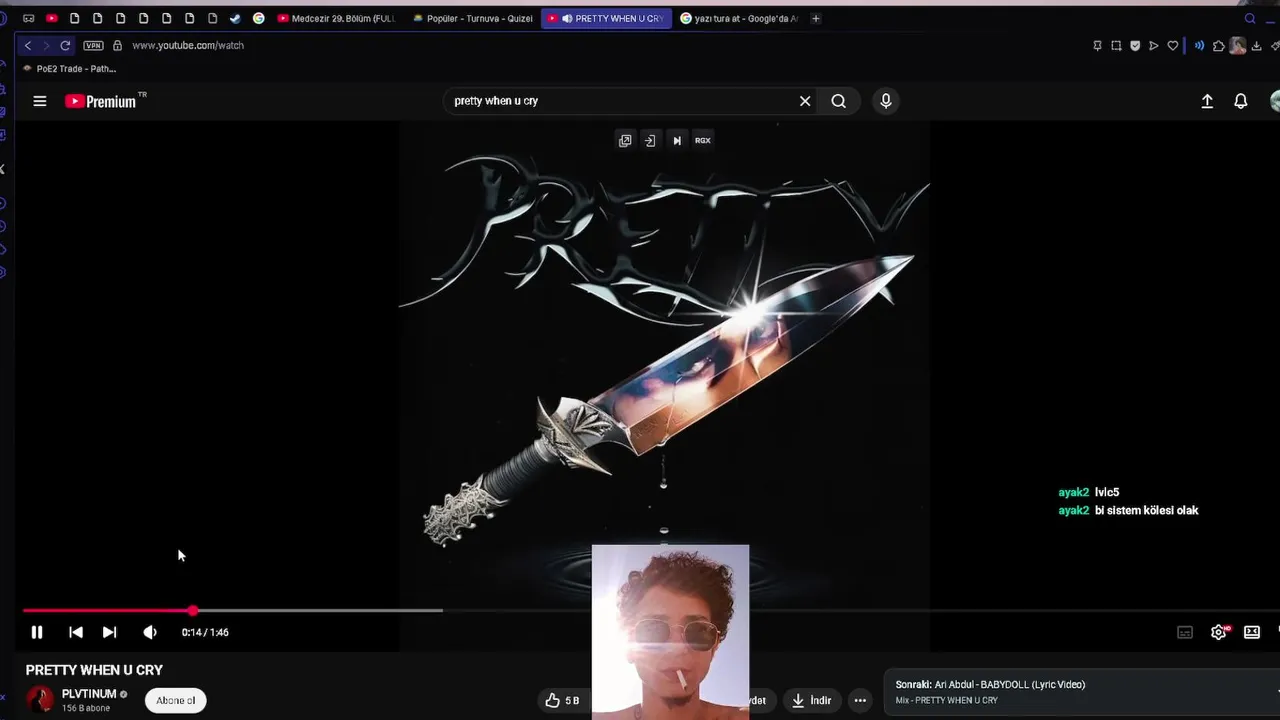Open the player send-arrow icon in the address bar
1280x720 pixels.
click(x=1153, y=45)
